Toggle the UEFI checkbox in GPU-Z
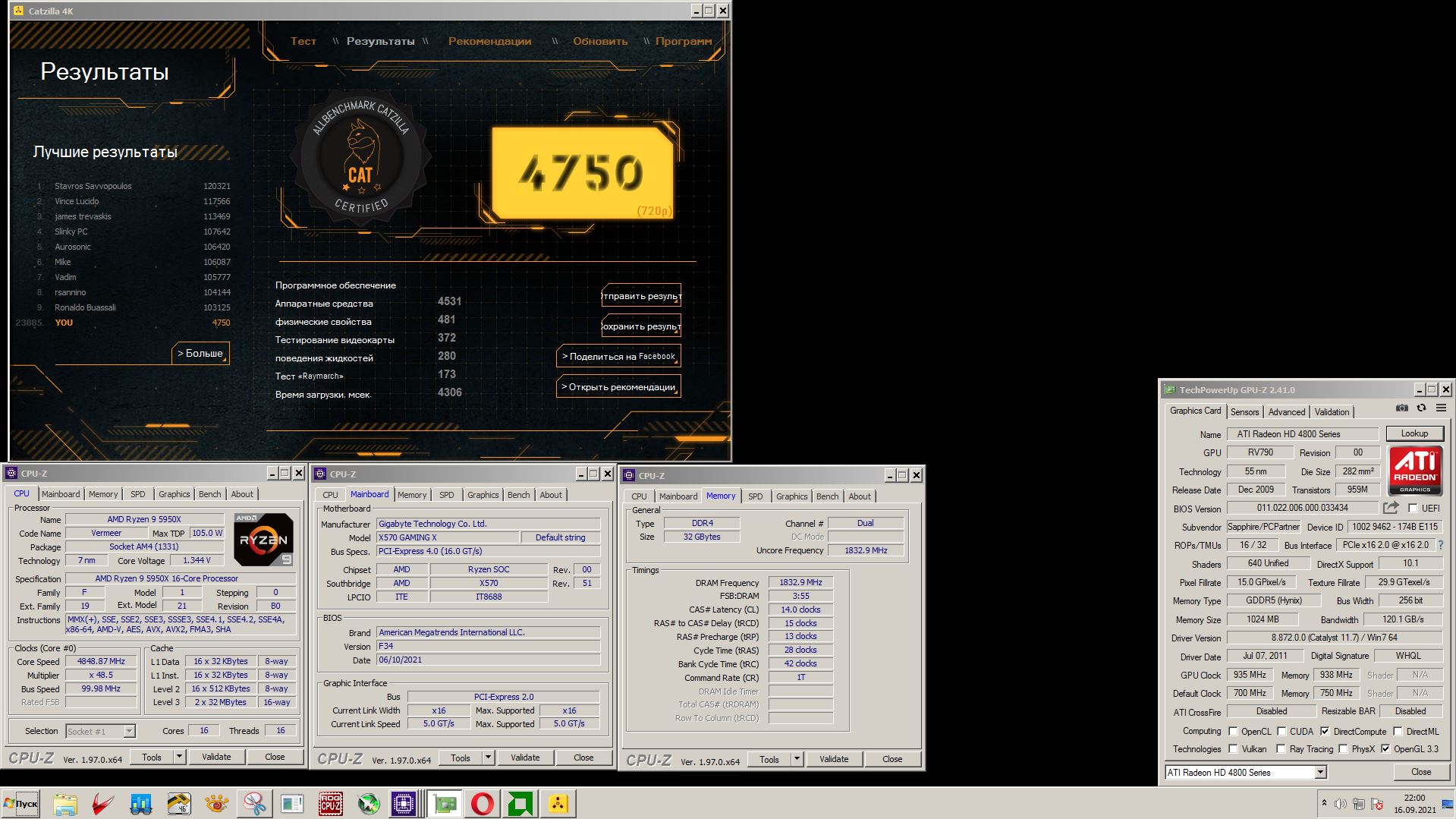 pos(1413,508)
